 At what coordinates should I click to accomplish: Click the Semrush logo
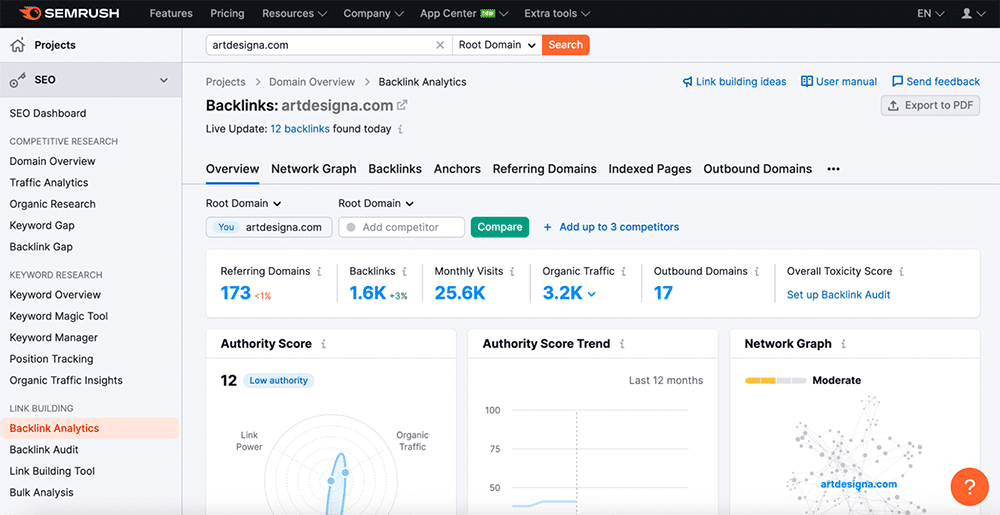(69, 13)
